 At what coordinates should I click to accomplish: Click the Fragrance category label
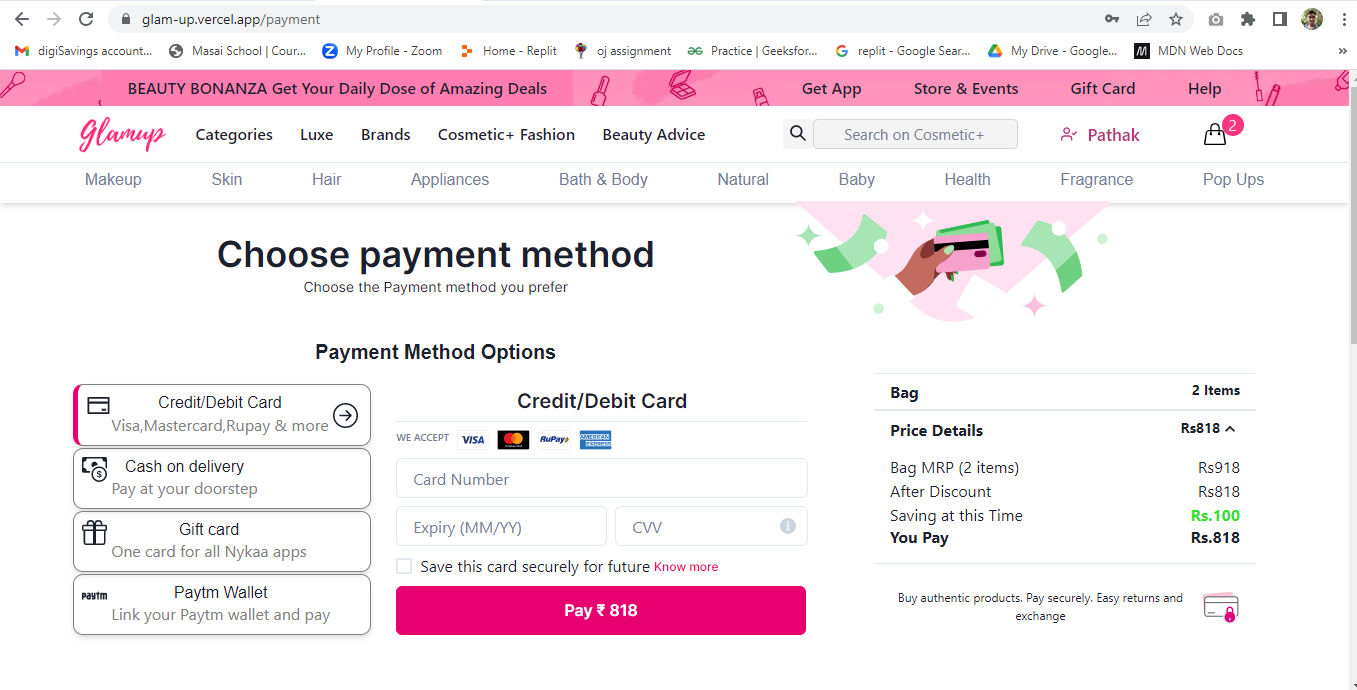pos(1096,179)
